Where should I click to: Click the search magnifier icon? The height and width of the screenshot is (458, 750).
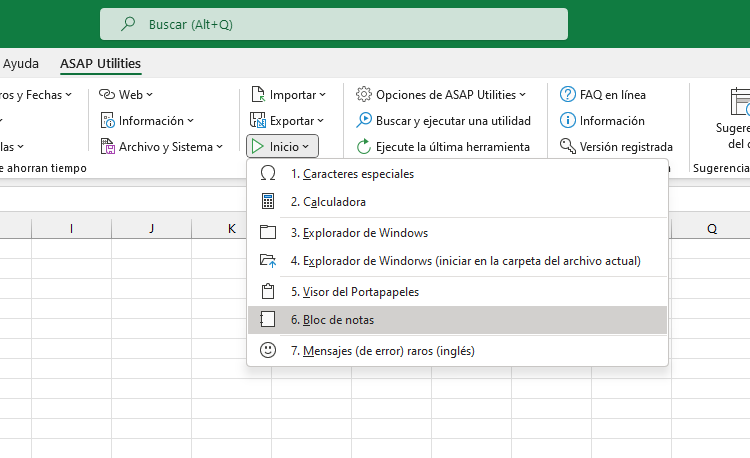click(x=128, y=23)
